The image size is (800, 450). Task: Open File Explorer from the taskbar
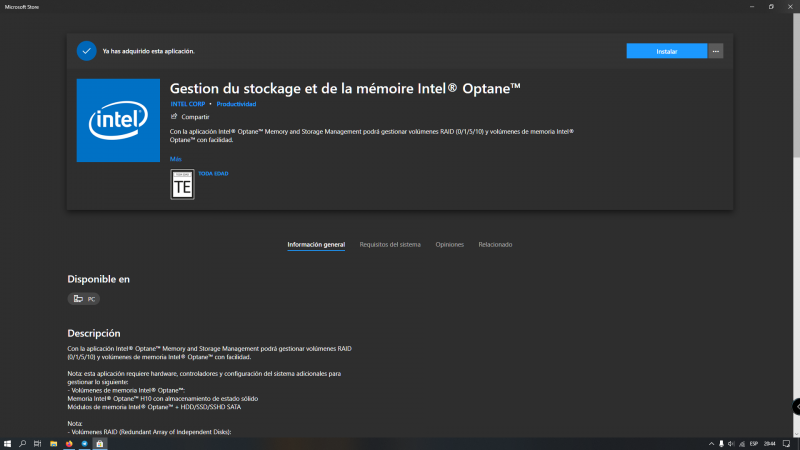click(x=54, y=443)
